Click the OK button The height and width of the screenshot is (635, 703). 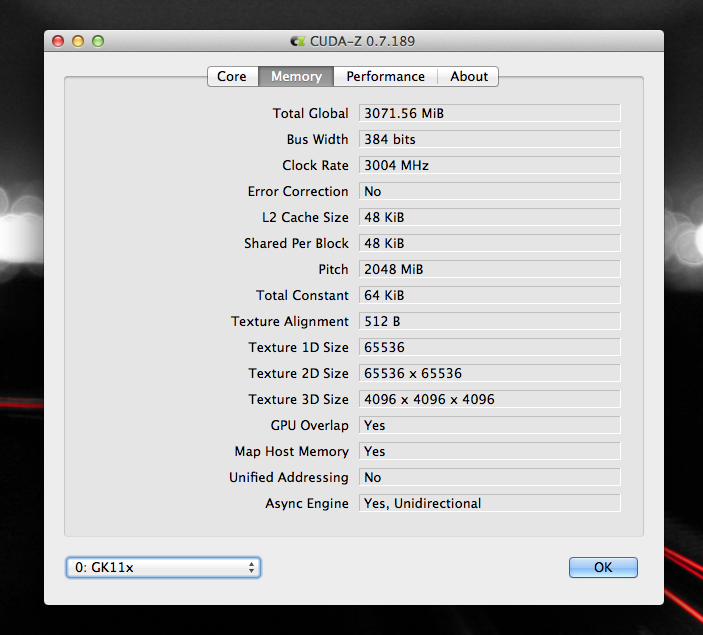tap(603, 567)
